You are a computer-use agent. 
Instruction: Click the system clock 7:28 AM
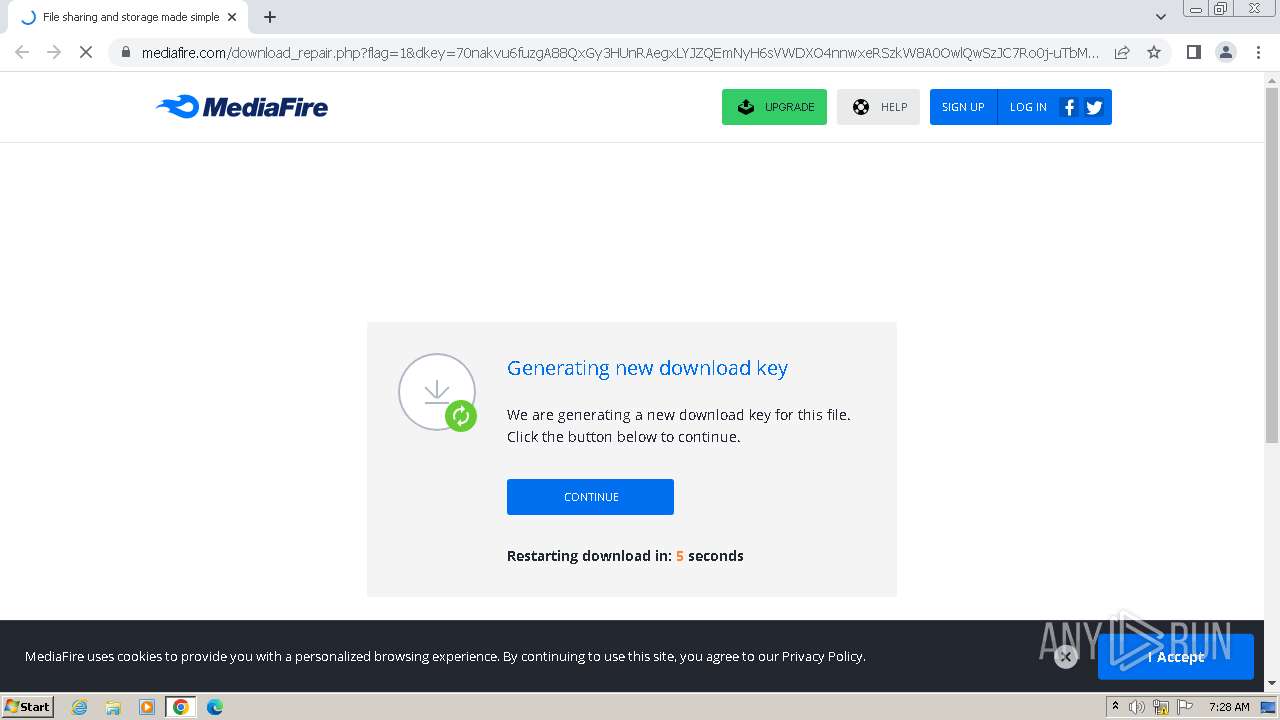1229,707
